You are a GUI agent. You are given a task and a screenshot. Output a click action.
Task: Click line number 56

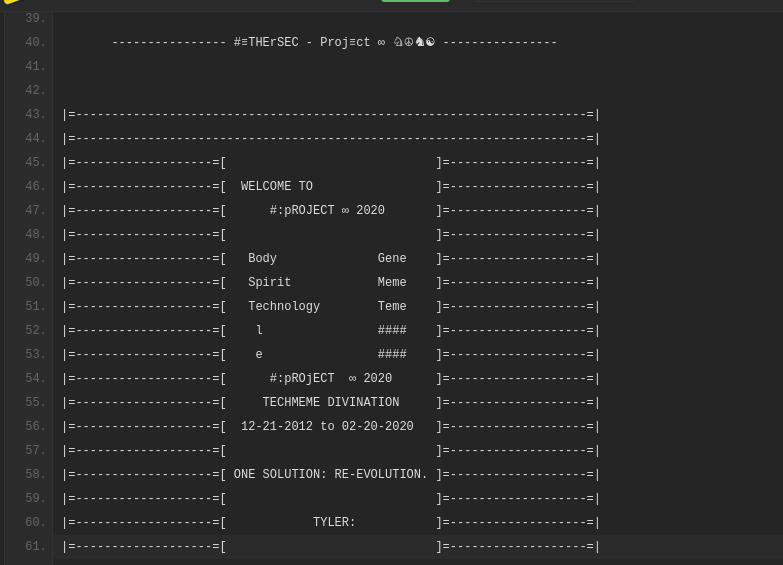35,426
